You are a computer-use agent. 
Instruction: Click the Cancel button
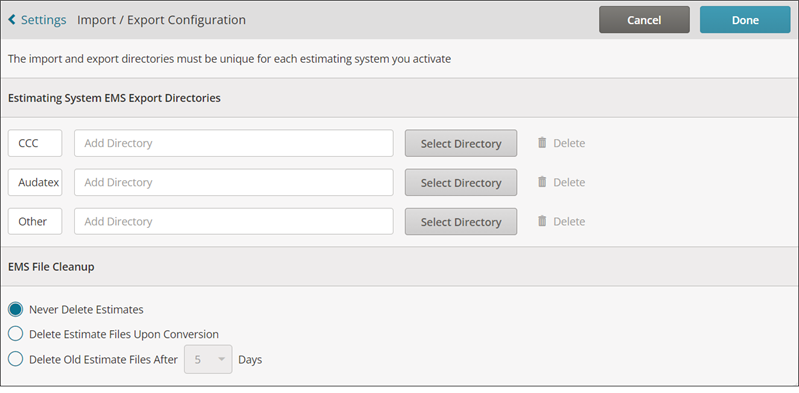644,20
